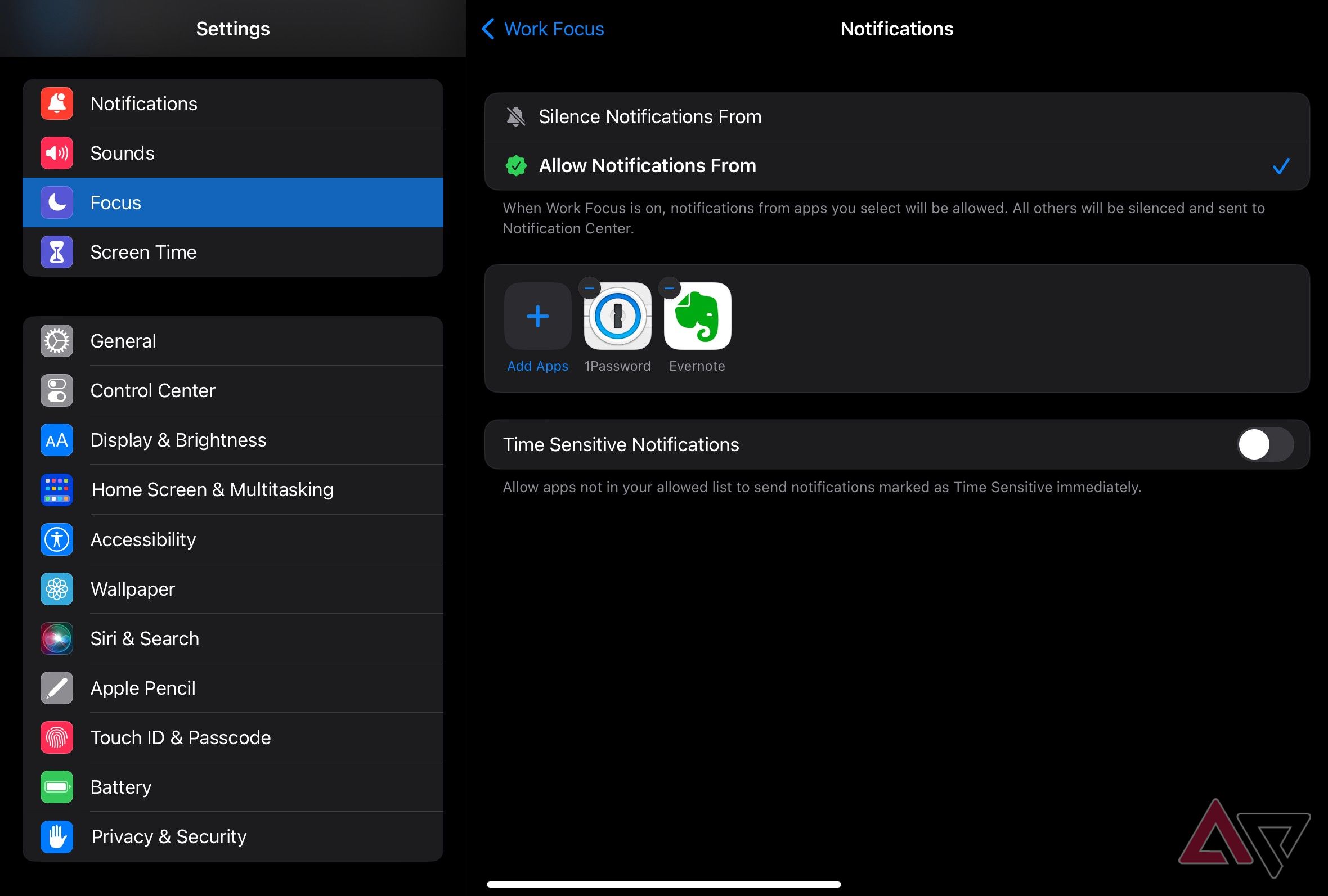Click the Add Apps button
Viewport: 1328px width, 896px height.
click(x=537, y=316)
